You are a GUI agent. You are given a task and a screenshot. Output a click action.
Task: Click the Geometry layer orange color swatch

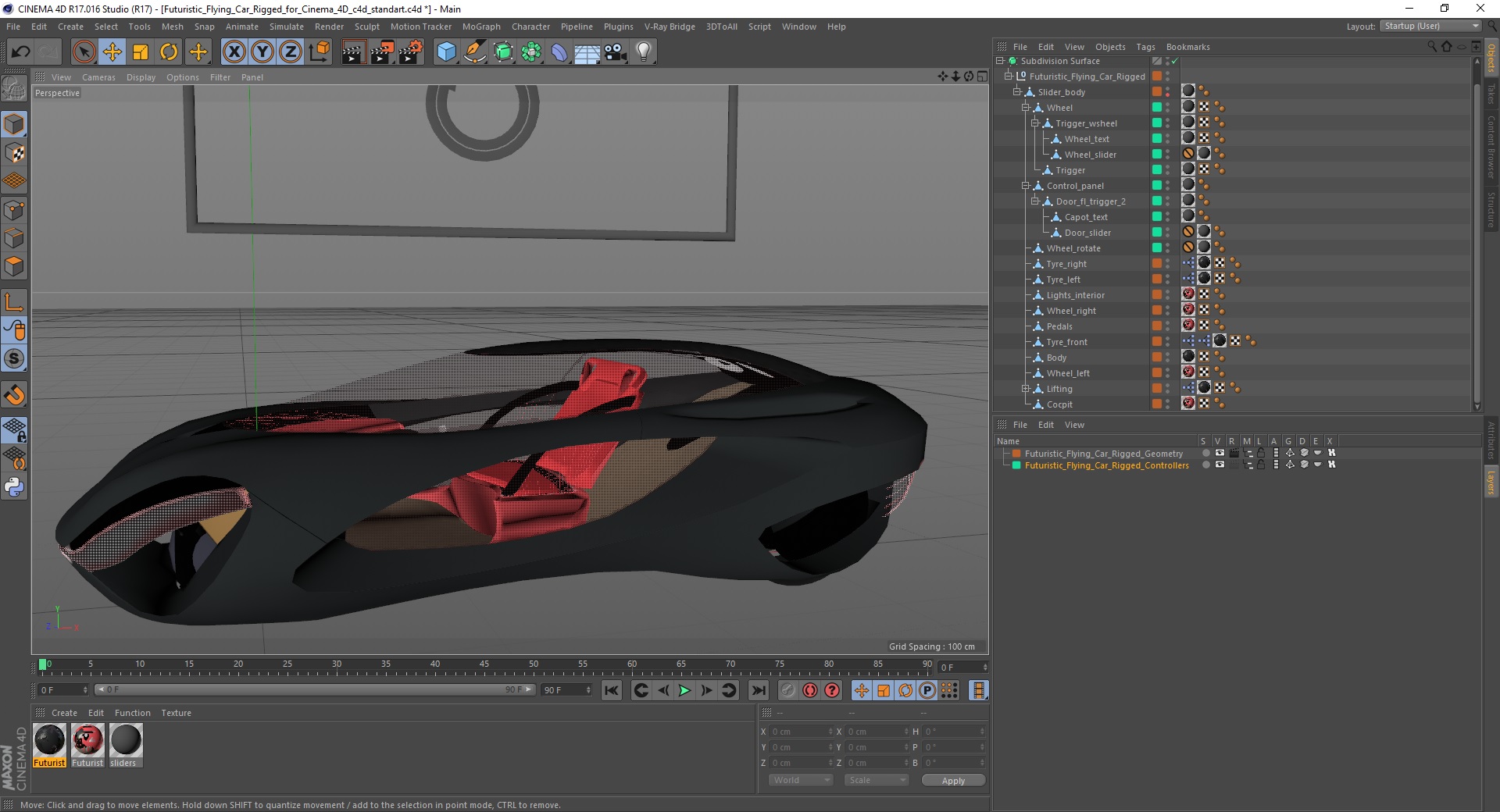[1016, 453]
